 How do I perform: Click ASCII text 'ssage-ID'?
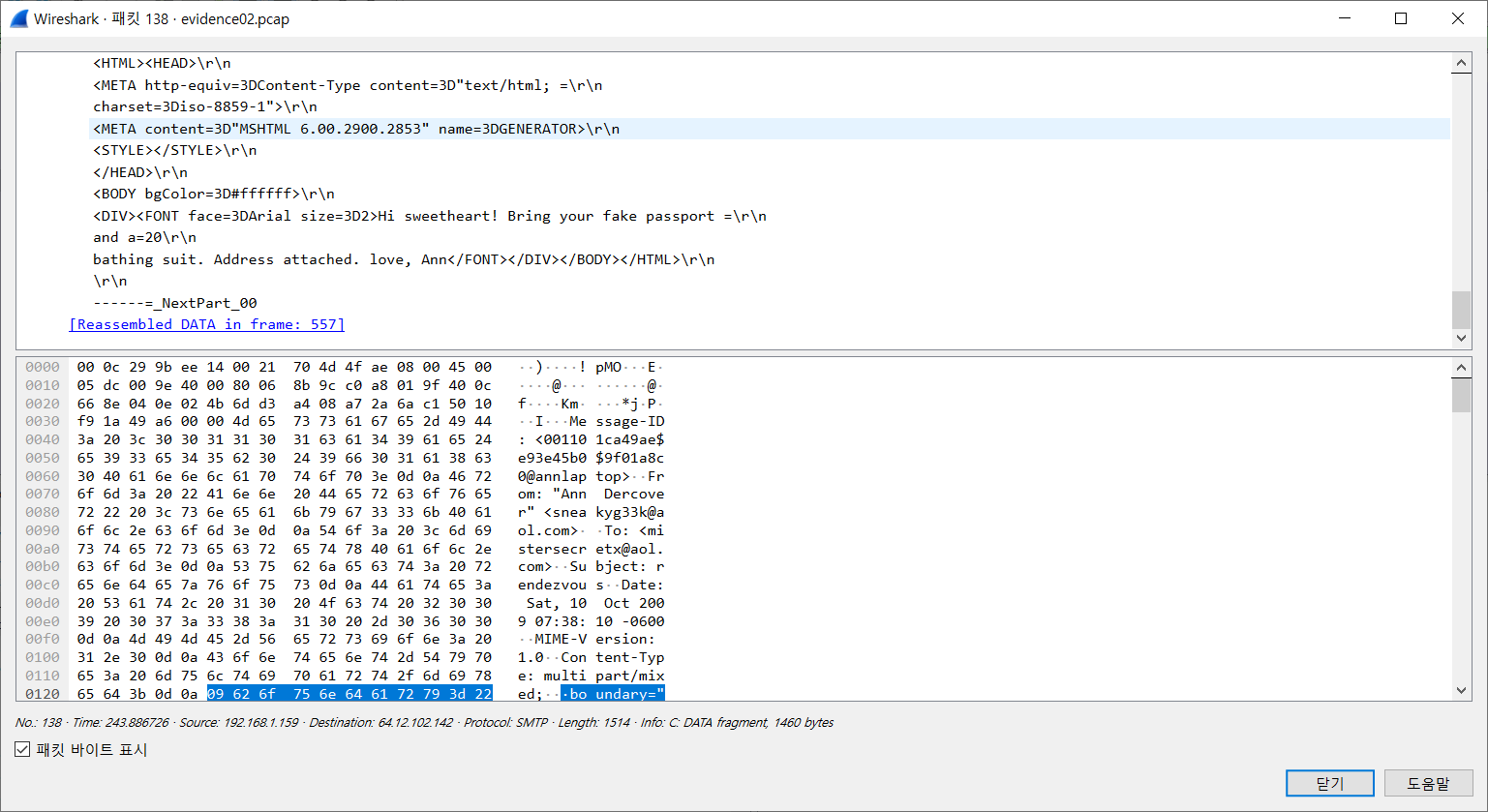pos(630,421)
